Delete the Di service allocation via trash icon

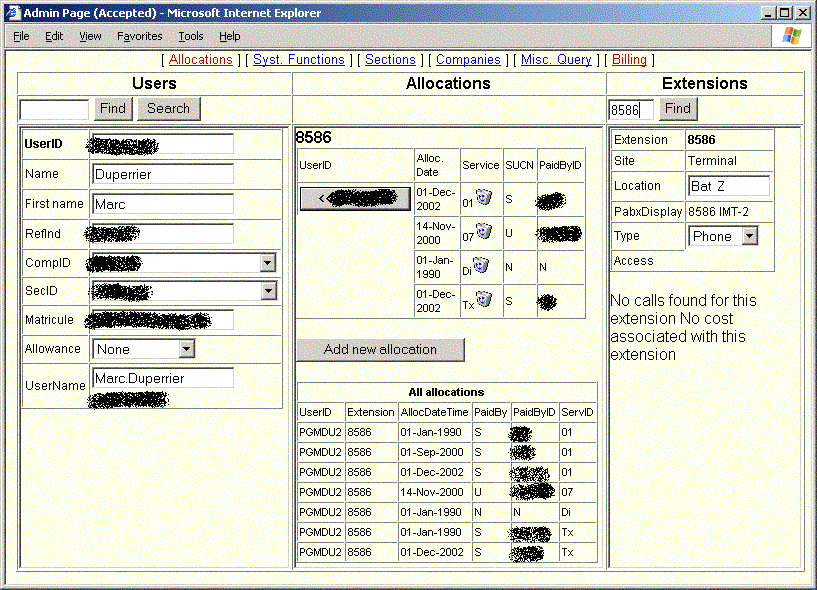[x=481, y=266]
